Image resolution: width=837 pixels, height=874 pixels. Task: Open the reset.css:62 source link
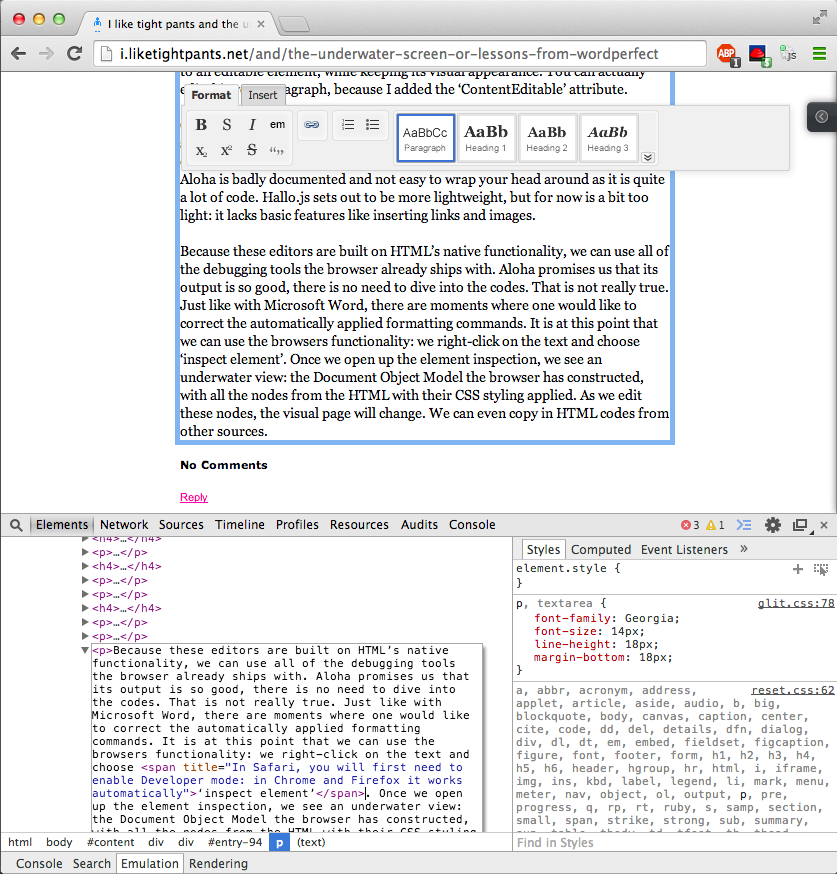[792, 691]
